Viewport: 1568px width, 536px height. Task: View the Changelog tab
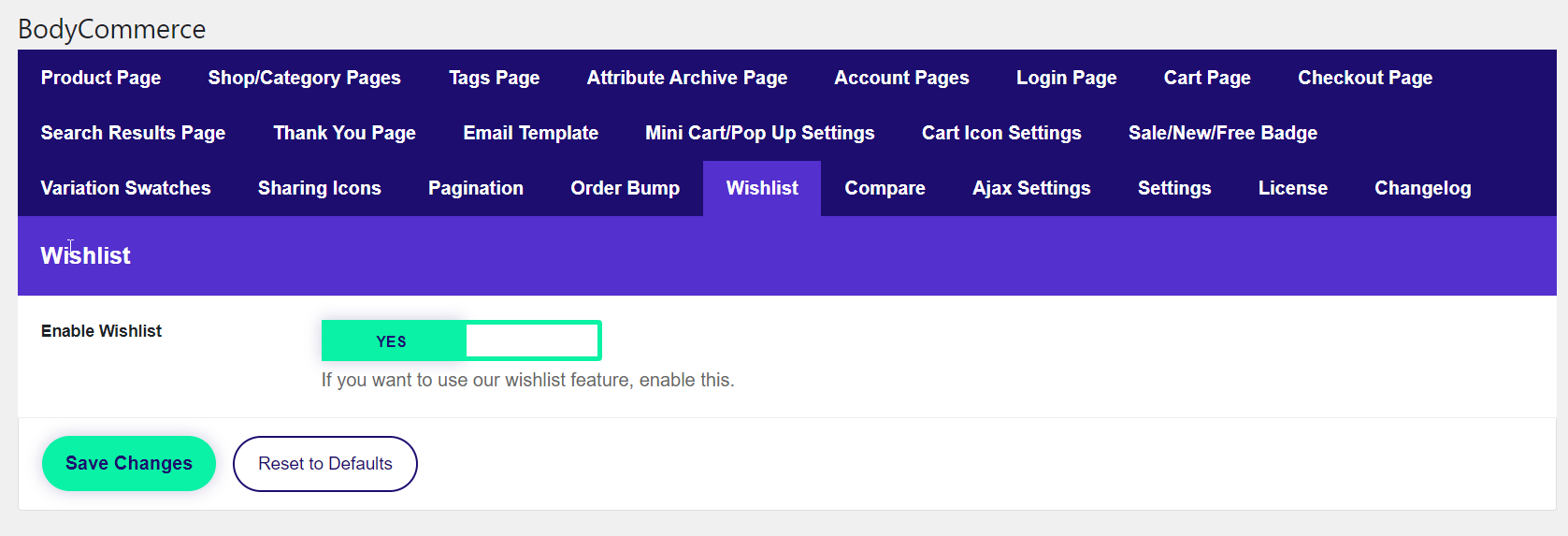[x=1422, y=188]
